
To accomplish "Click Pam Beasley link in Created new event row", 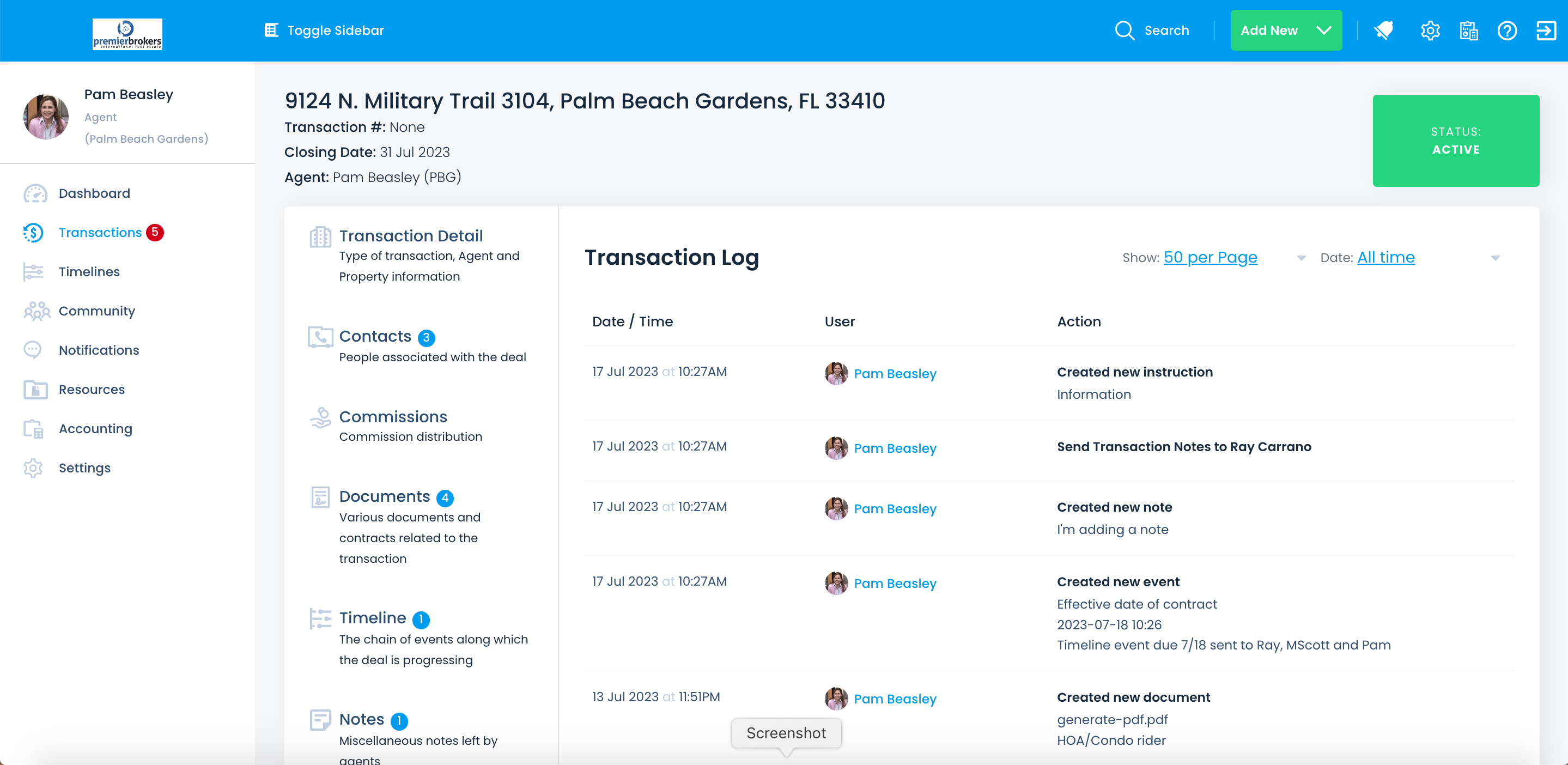I will tap(894, 584).
